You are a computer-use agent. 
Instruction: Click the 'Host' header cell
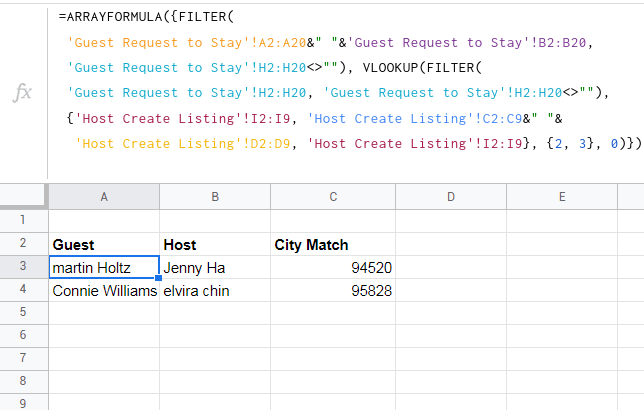215,244
